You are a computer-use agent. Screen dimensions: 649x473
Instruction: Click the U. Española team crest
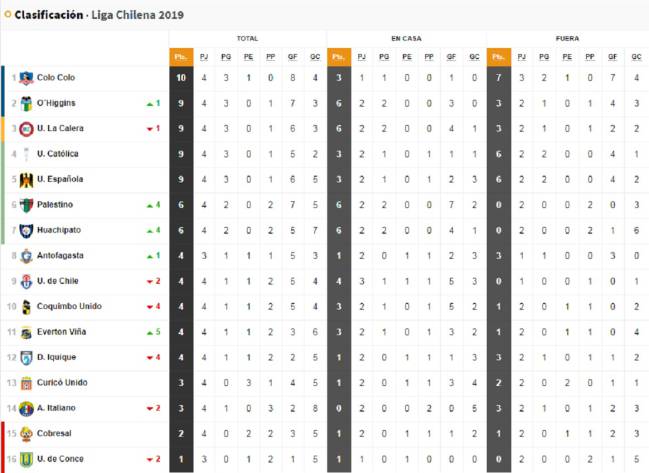pyautogui.click(x=27, y=180)
